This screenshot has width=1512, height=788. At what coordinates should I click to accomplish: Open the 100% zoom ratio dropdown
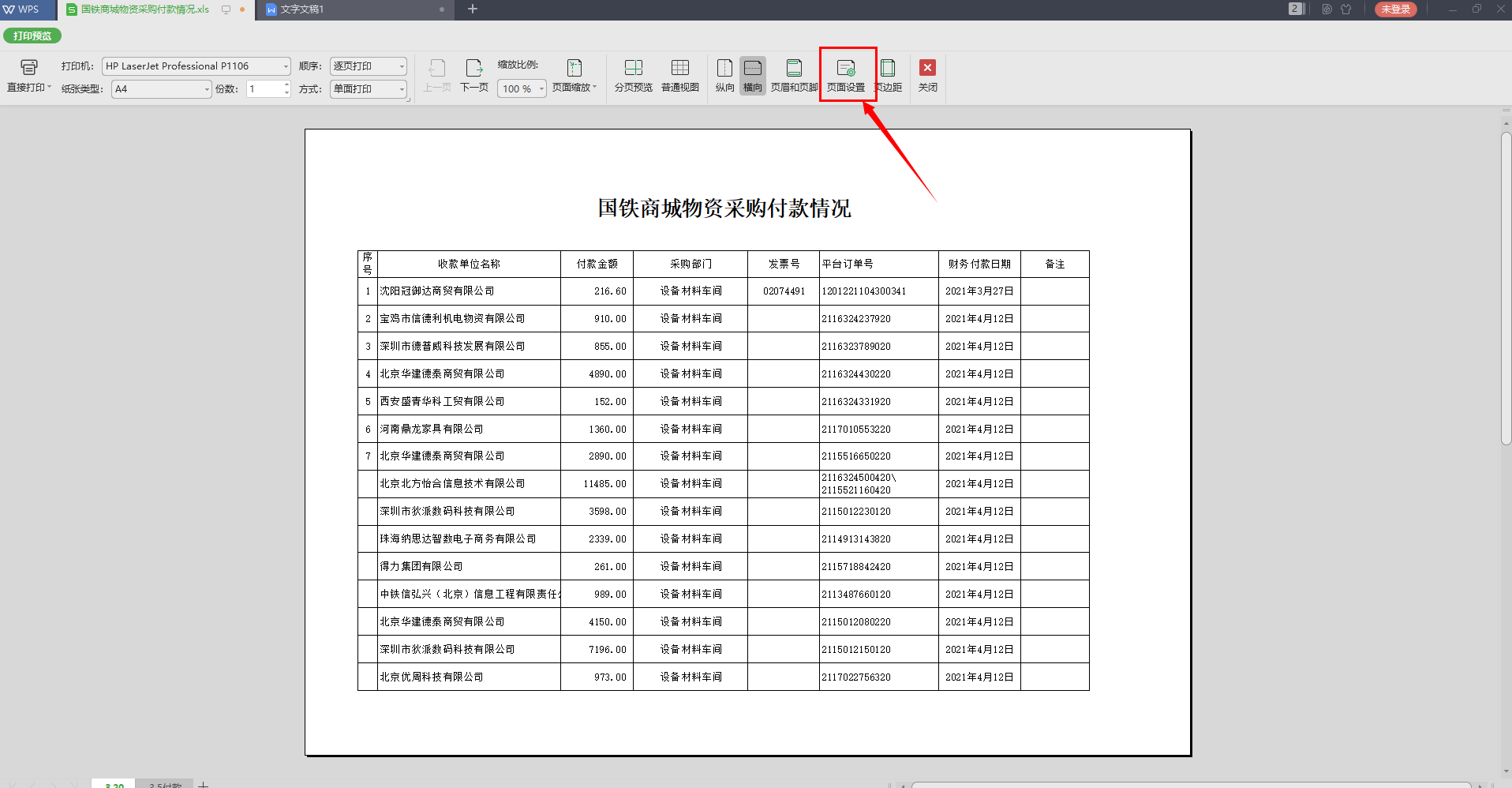[522, 89]
